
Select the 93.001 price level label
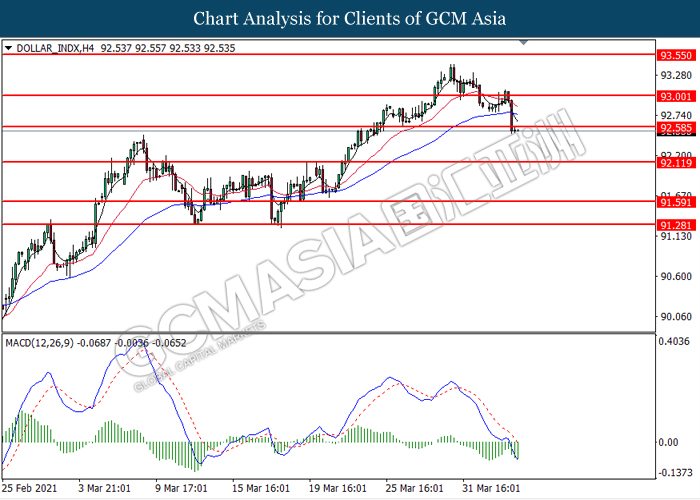coord(676,96)
